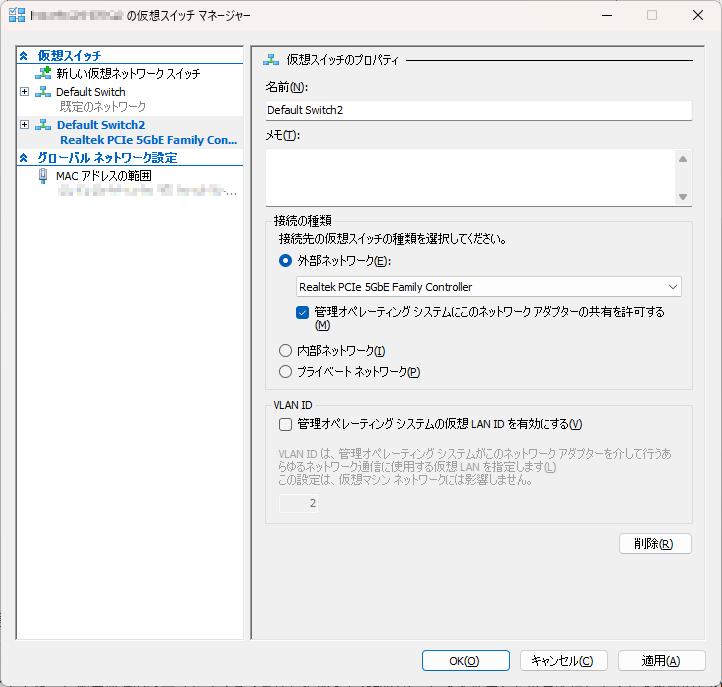Choose the プライベート ネットワーク option
Screen dimensions: 722x687
(x=286, y=372)
